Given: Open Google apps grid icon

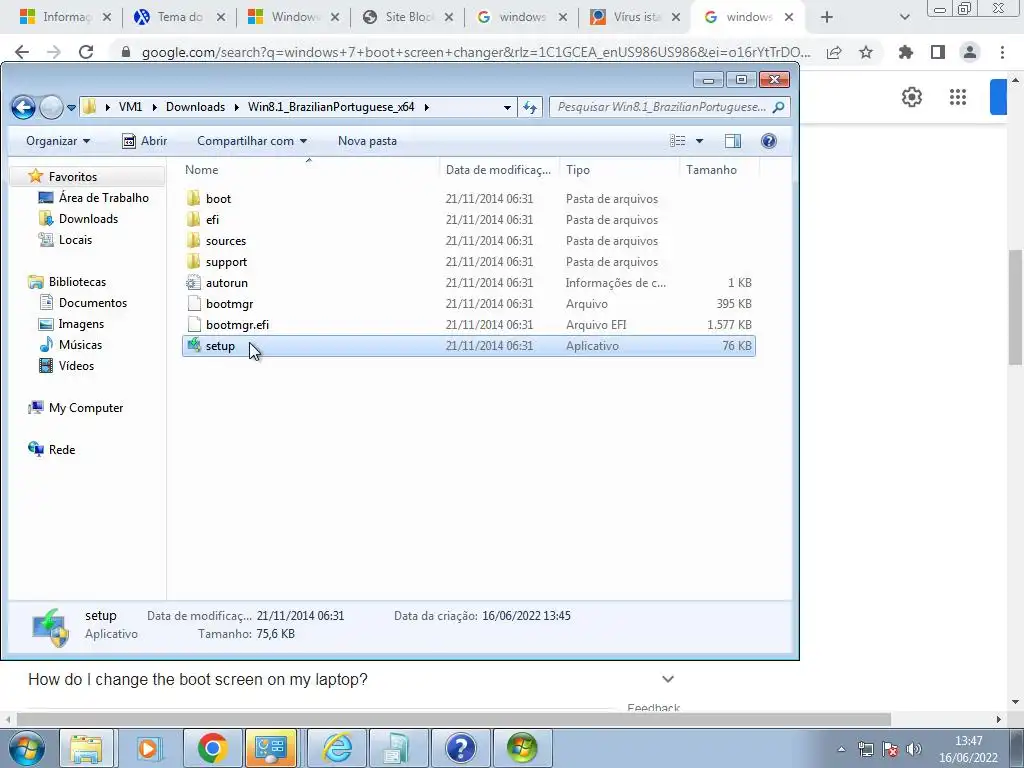Looking at the screenshot, I should click(x=957, y=97).
